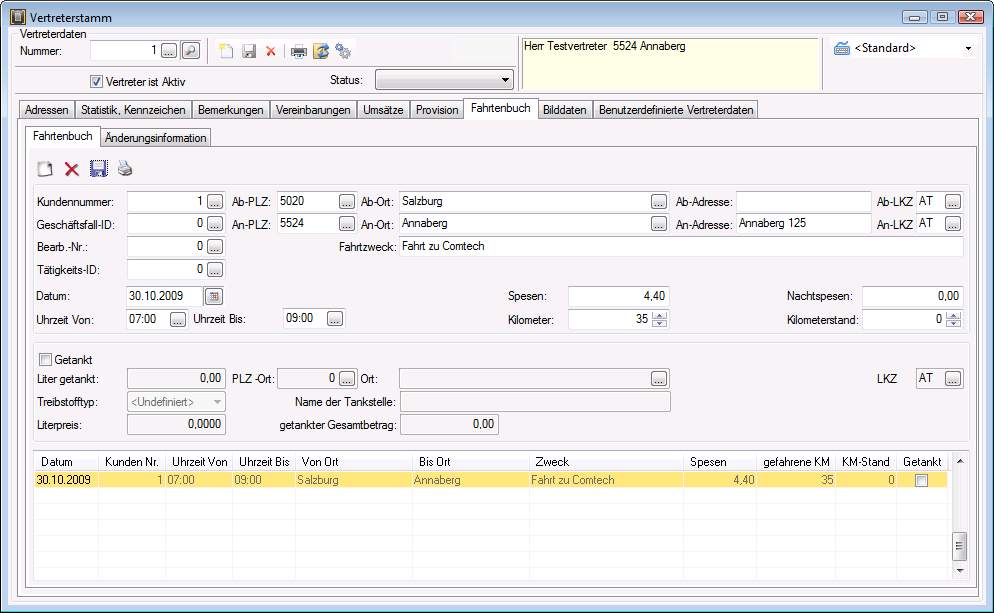This screenshot has height=613, width=994.
Task: Open Bearb.-Nr. lookup button
Action: tap(215, 247)
